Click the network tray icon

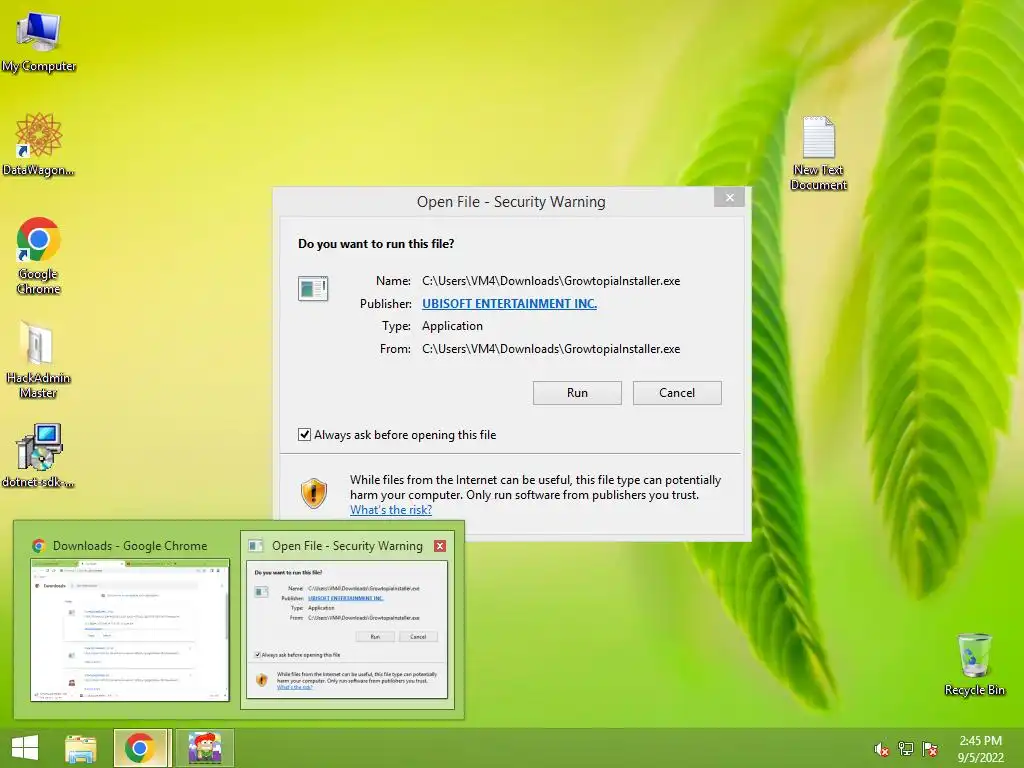[905, 749]
